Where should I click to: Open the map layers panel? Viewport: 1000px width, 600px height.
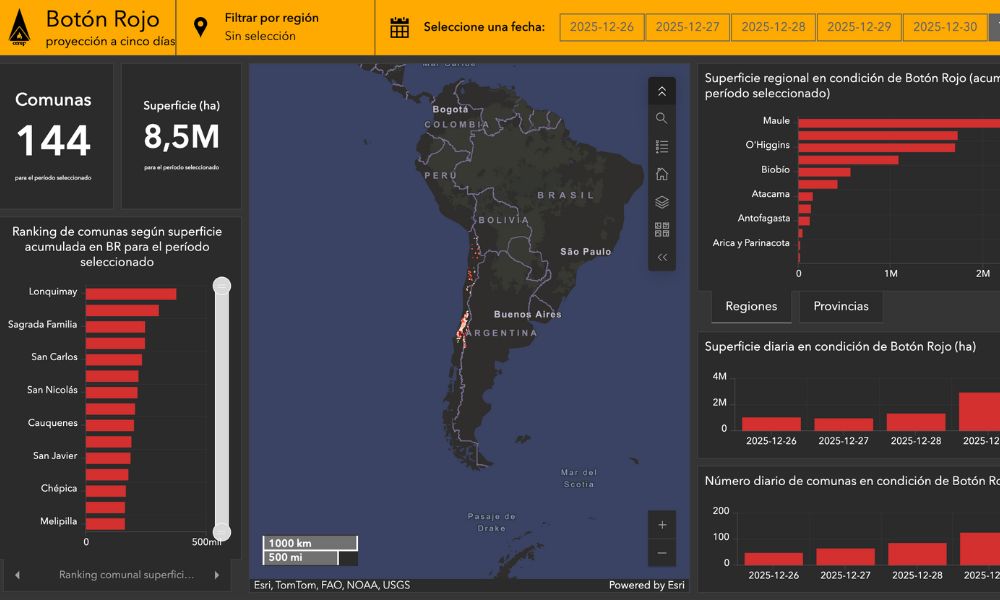[x=662, y=202]
